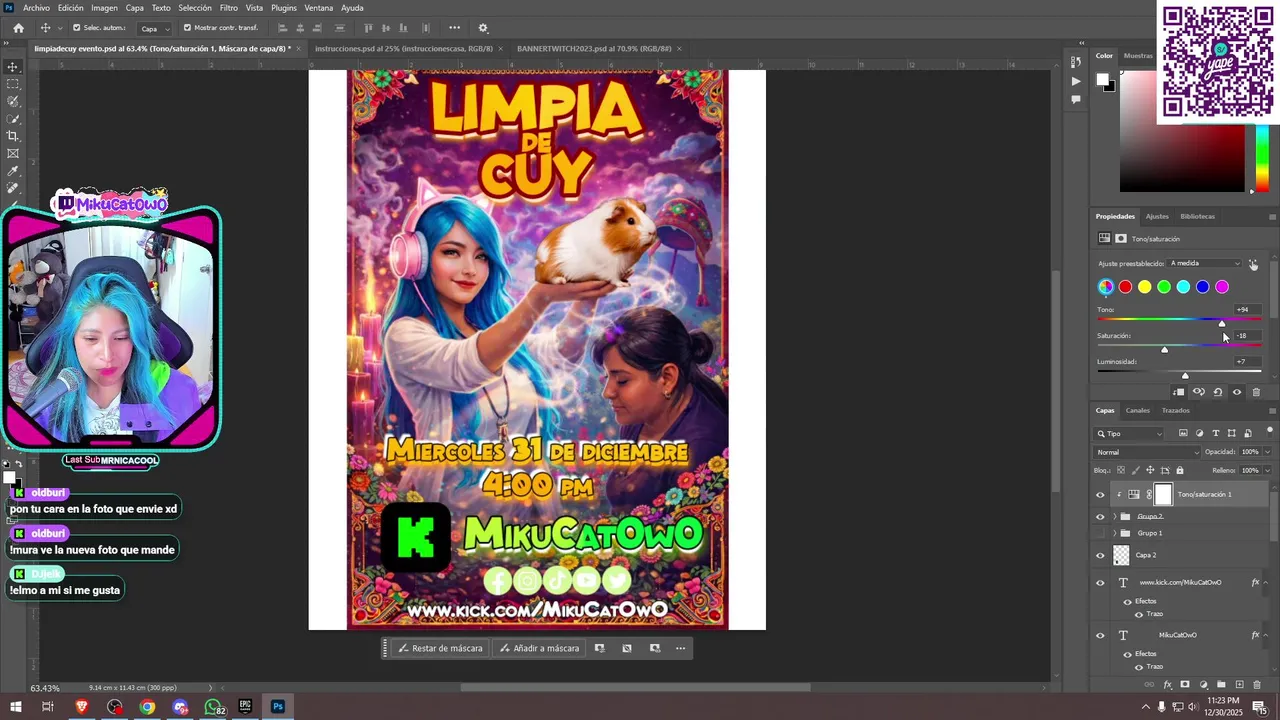Screen dimensions: 1280x720
Task: Toggle Selec. autom. checkbox
Action: tap(76, 28)
